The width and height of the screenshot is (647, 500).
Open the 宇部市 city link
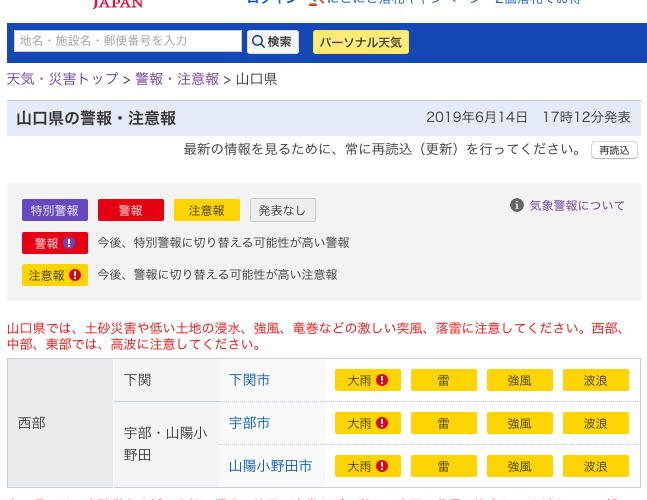click(249, 423)
